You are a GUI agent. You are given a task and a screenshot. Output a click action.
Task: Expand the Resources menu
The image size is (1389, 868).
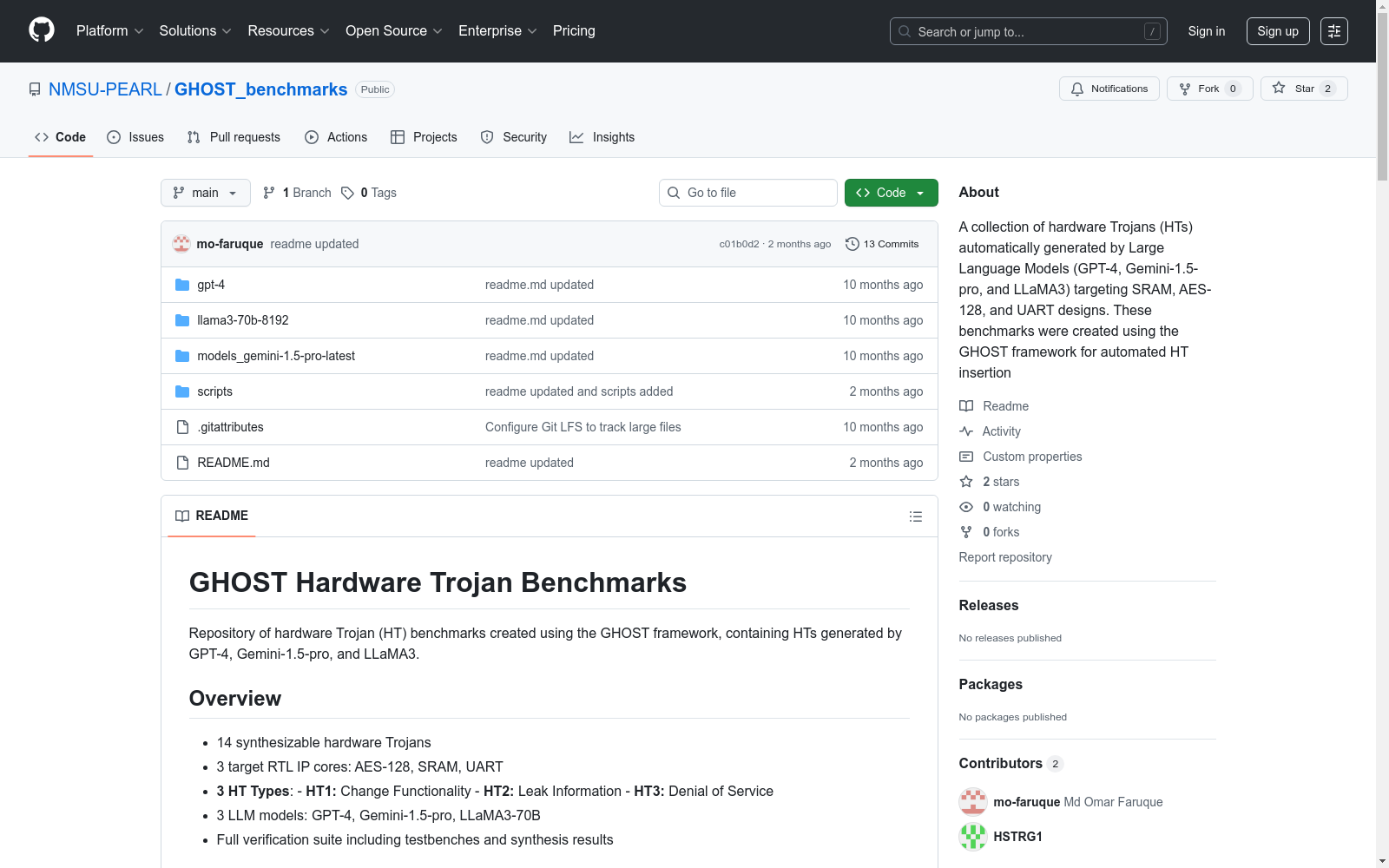[x=288, y=31]
